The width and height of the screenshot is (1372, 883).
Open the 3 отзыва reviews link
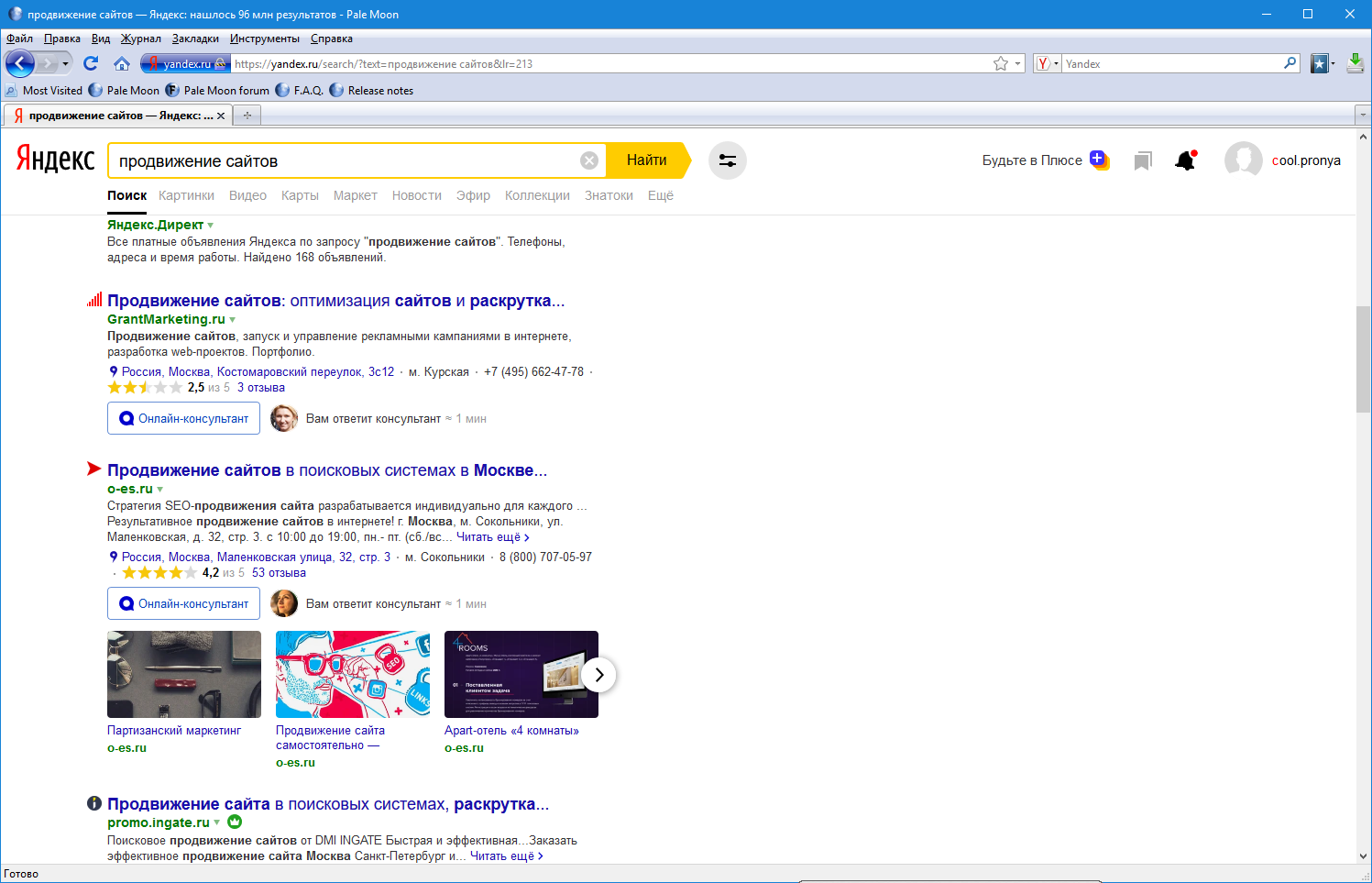[261, 387]
